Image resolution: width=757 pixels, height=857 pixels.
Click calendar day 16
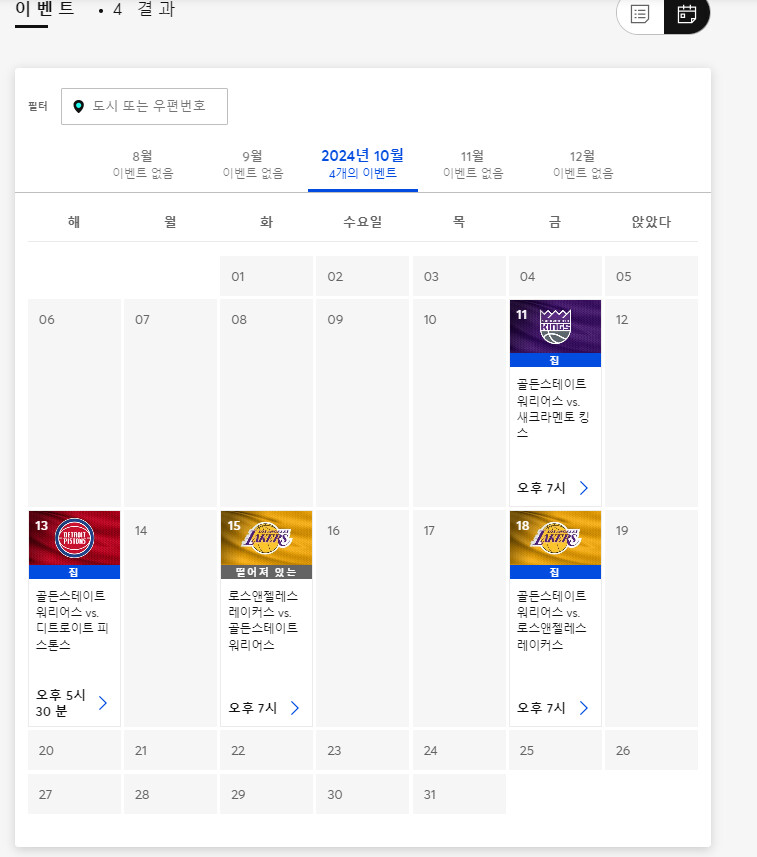[363, 619]
